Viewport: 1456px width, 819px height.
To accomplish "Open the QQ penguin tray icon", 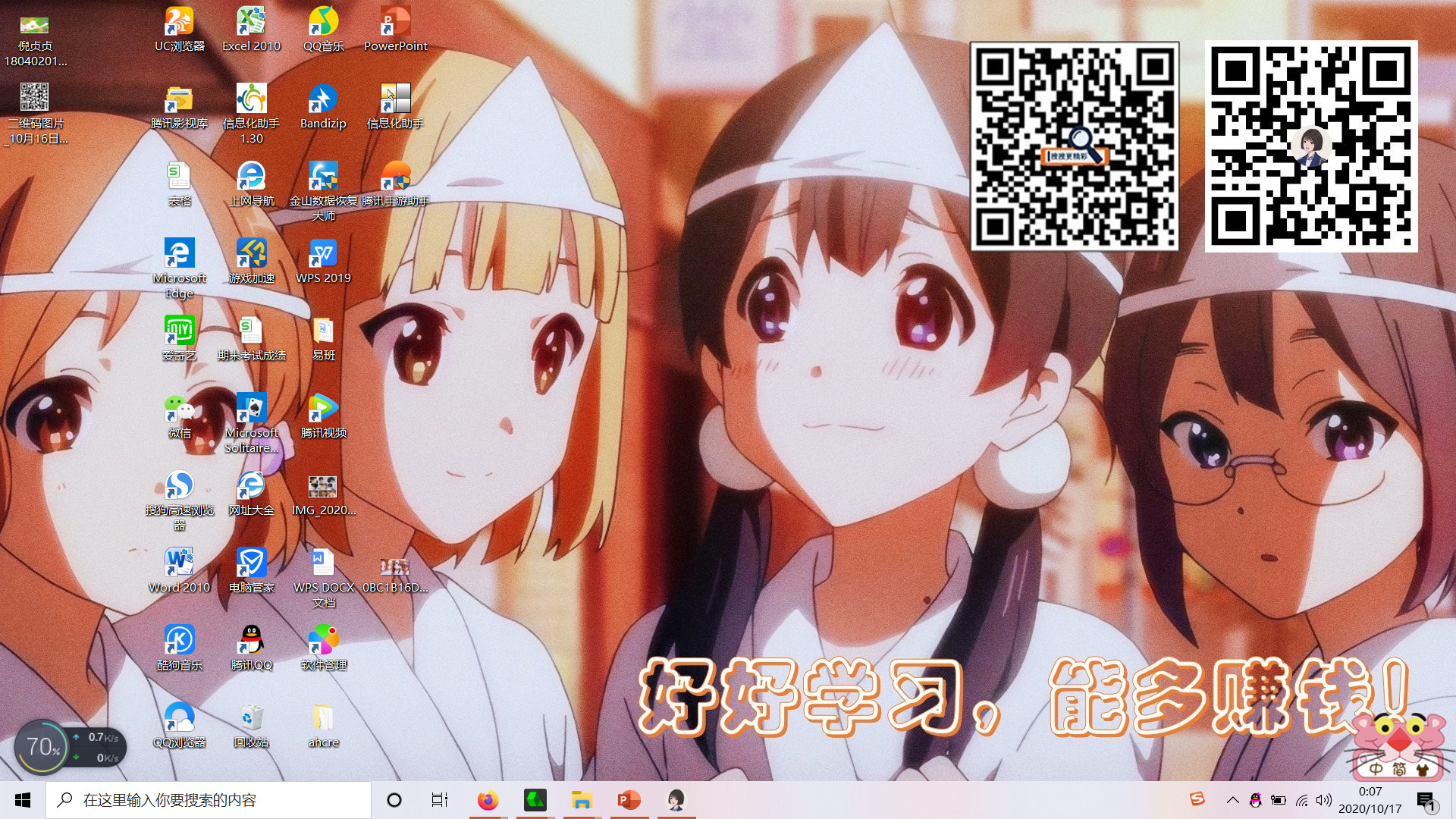I will point(1256,800).
